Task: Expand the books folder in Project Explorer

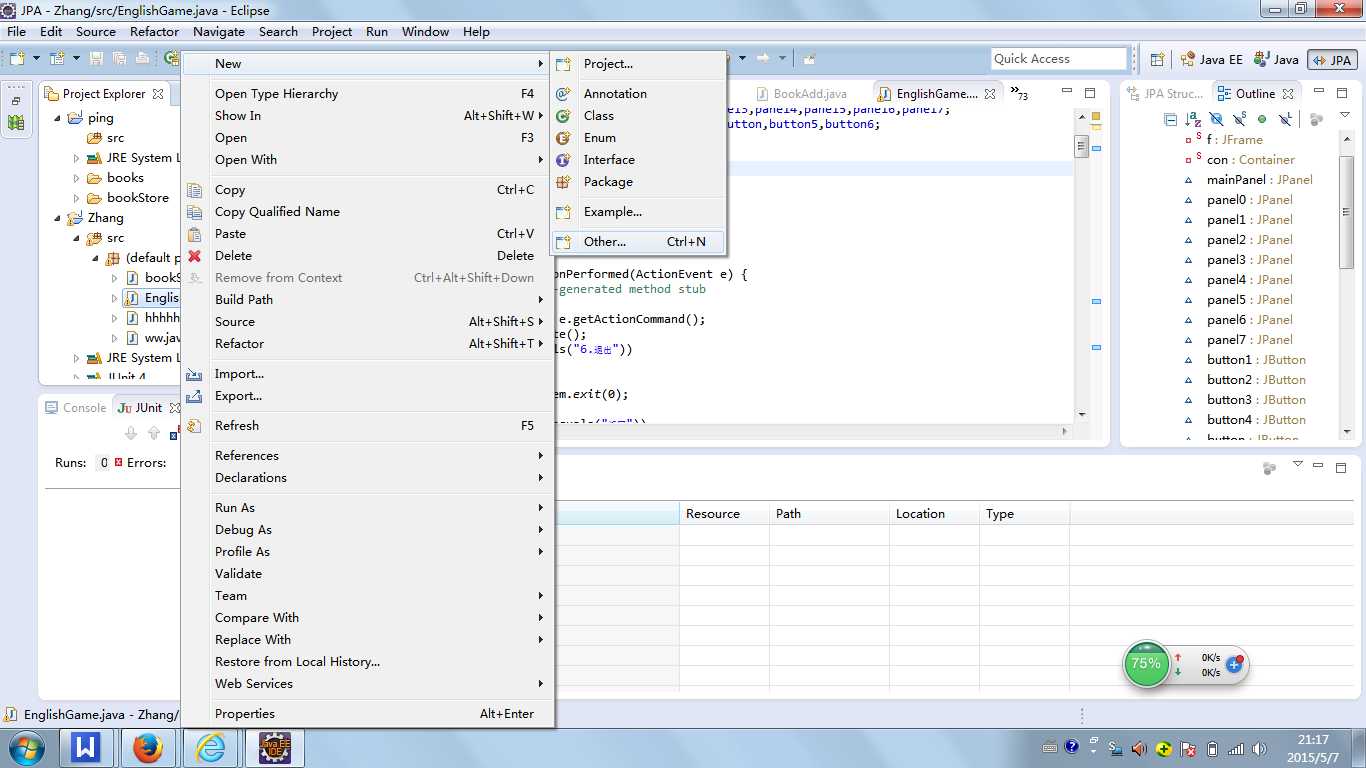Action: [x=76, y=178]
